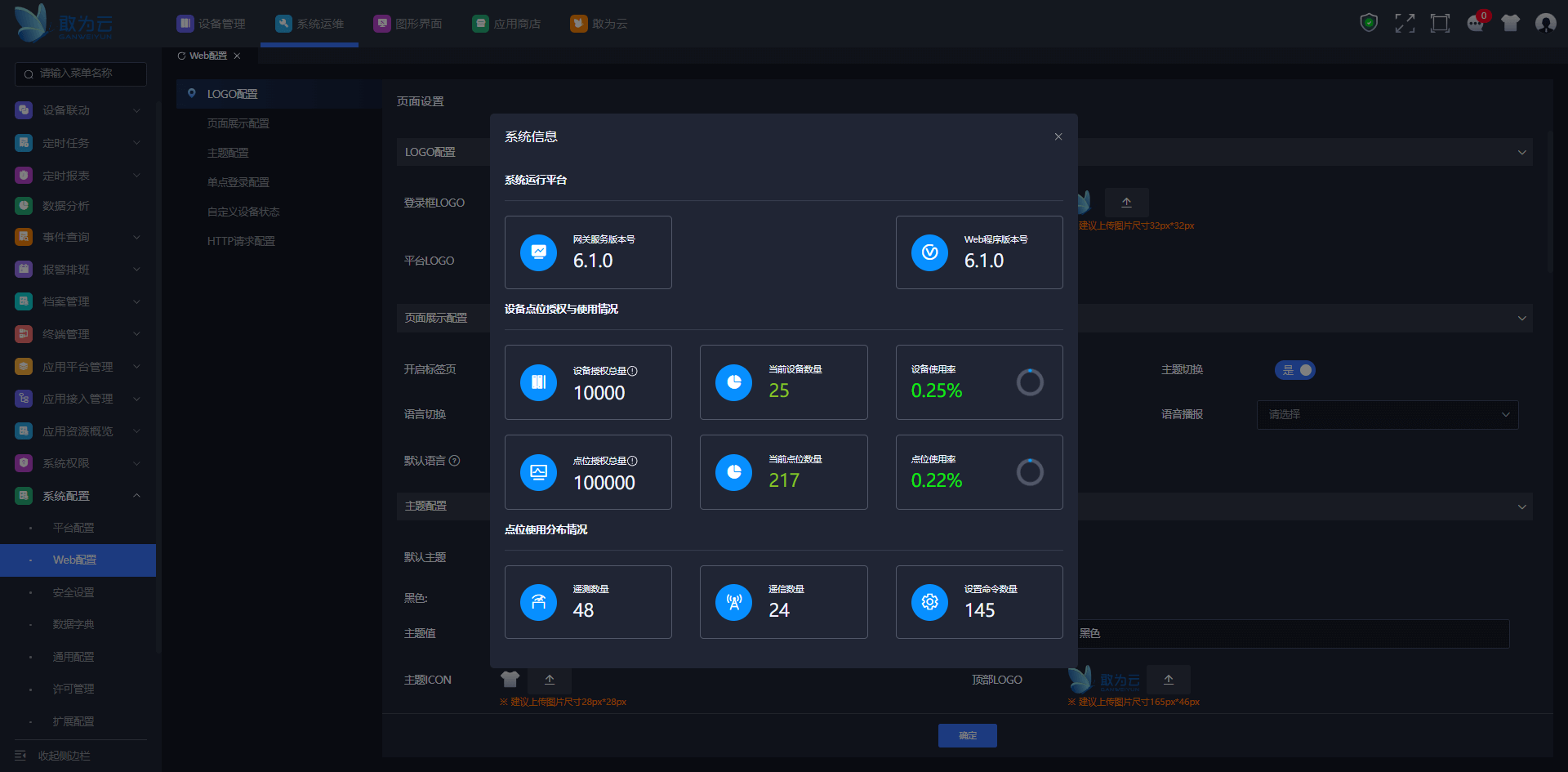The width and height of the screenshot is (1568, 772).
Task: Click the 主题值 input showing 黑色
Action: coord(1290,633)
